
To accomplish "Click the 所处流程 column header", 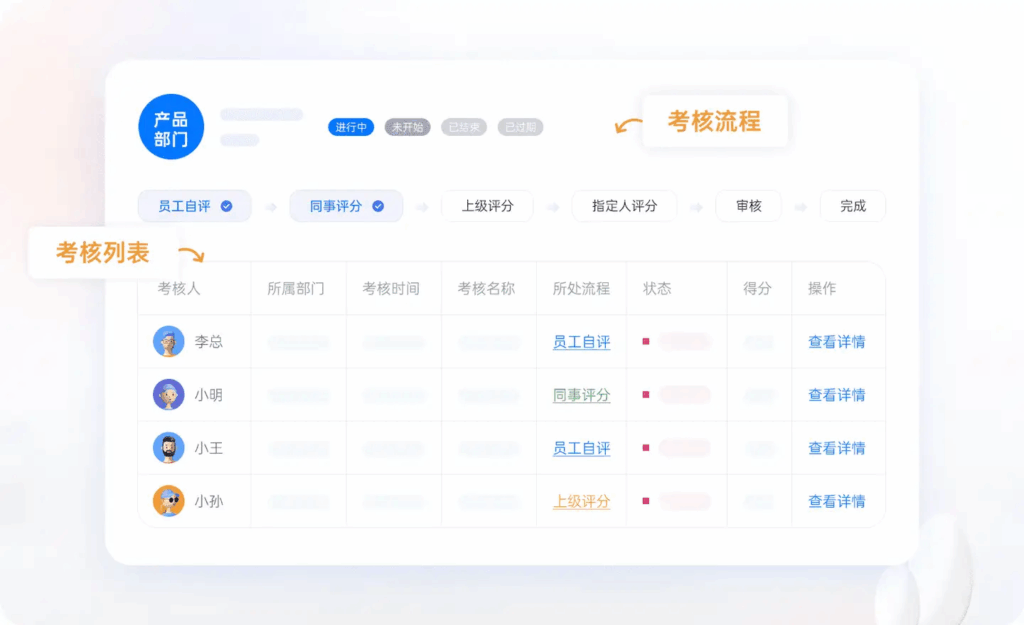I will 581,289.
